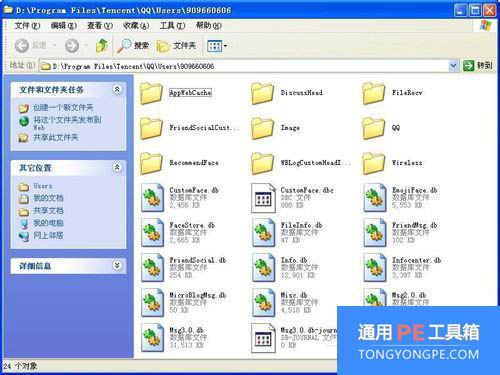Click 共享此文件夹 task link
The image size is (500, 375).
tap(56, 137)
